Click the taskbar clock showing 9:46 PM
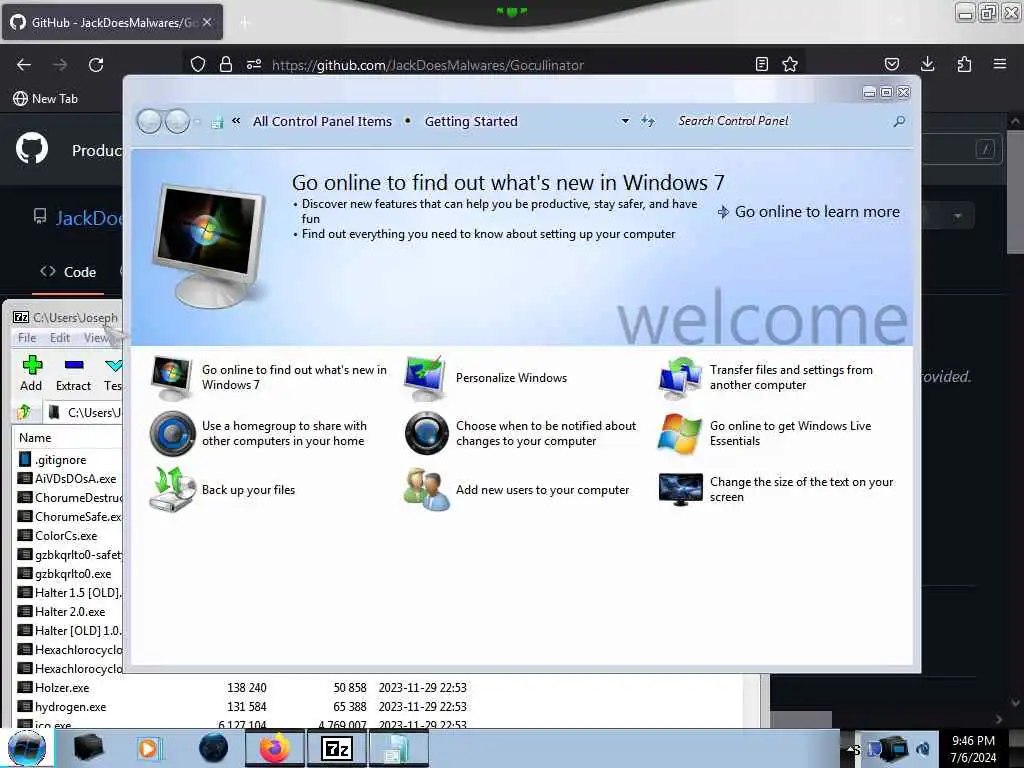The image size is (1024, 768). (x=973, y=749)
